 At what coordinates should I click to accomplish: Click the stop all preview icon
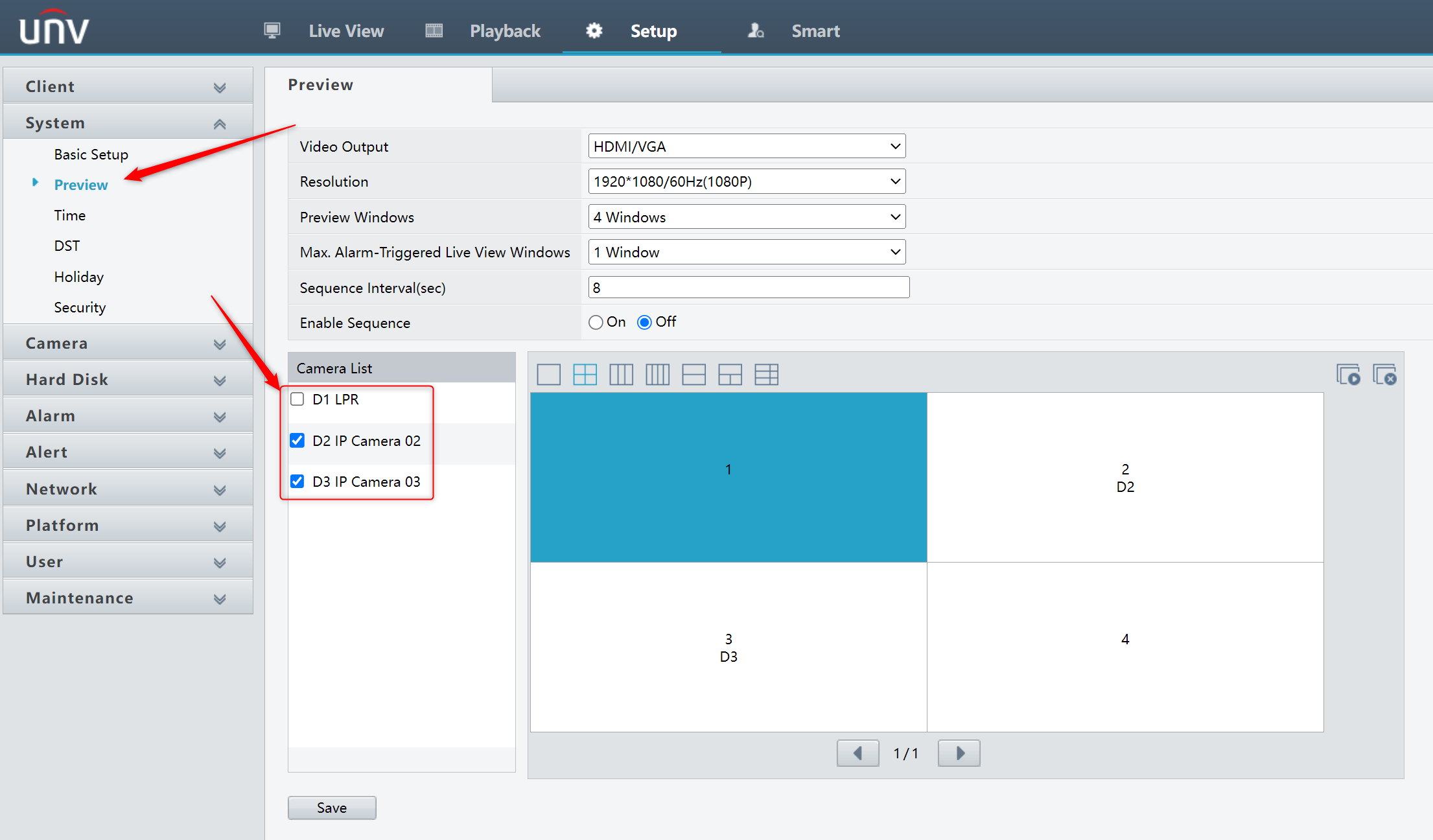1384,375
